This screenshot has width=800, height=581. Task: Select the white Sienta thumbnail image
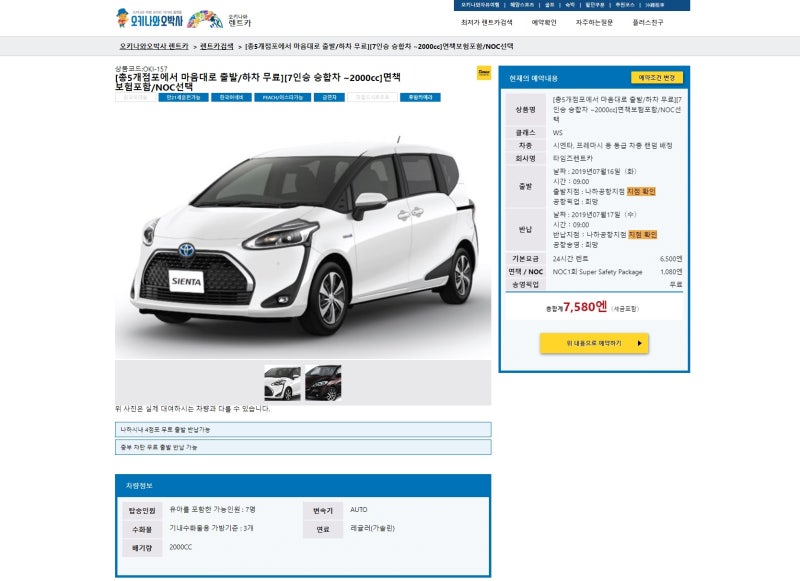point(283,383)
